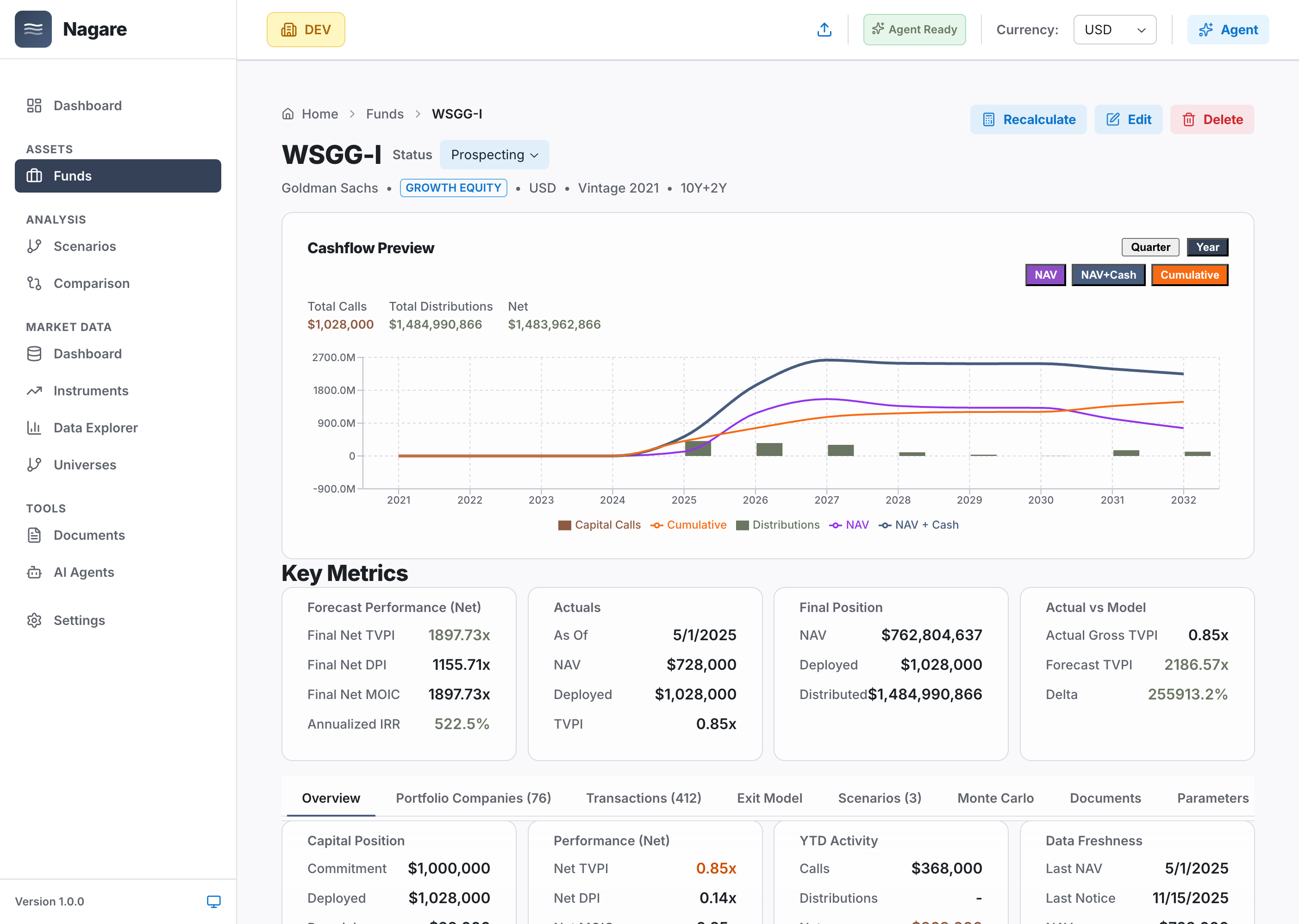This screenshot has width=1299, height=924.
Task: Click the red Delete button
Action: point(1212,119)
